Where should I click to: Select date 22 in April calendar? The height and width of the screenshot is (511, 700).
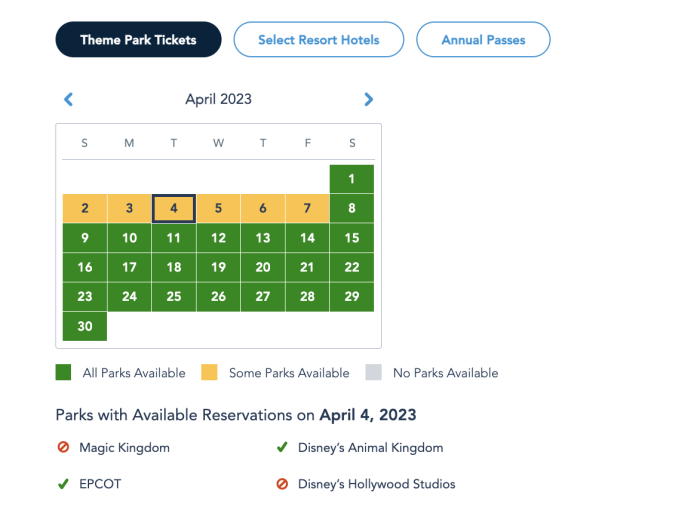(x=352, y=267)
